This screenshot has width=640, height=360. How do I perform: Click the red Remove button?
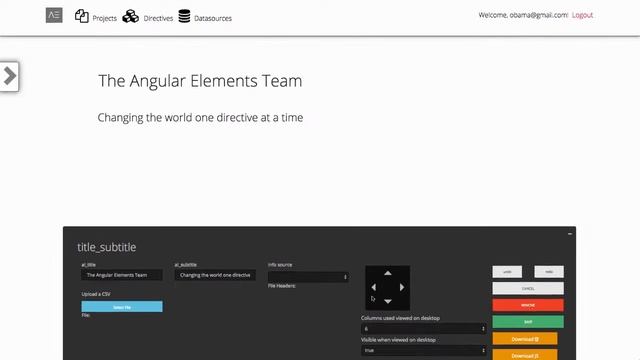[x=528, y=305]
